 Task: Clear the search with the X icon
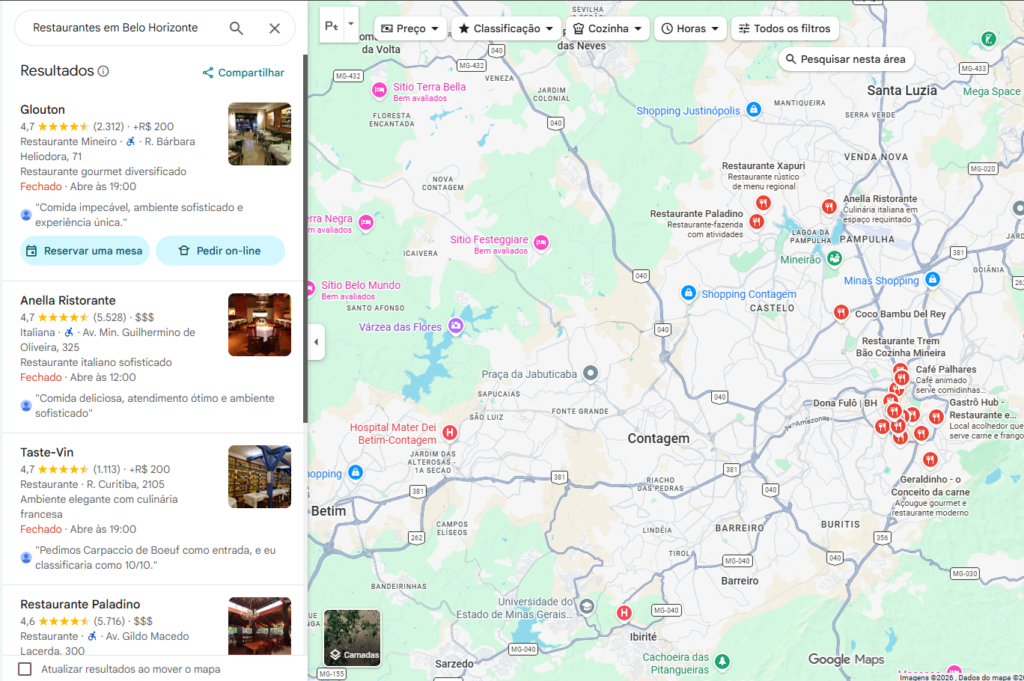click(x=275, y=29)
